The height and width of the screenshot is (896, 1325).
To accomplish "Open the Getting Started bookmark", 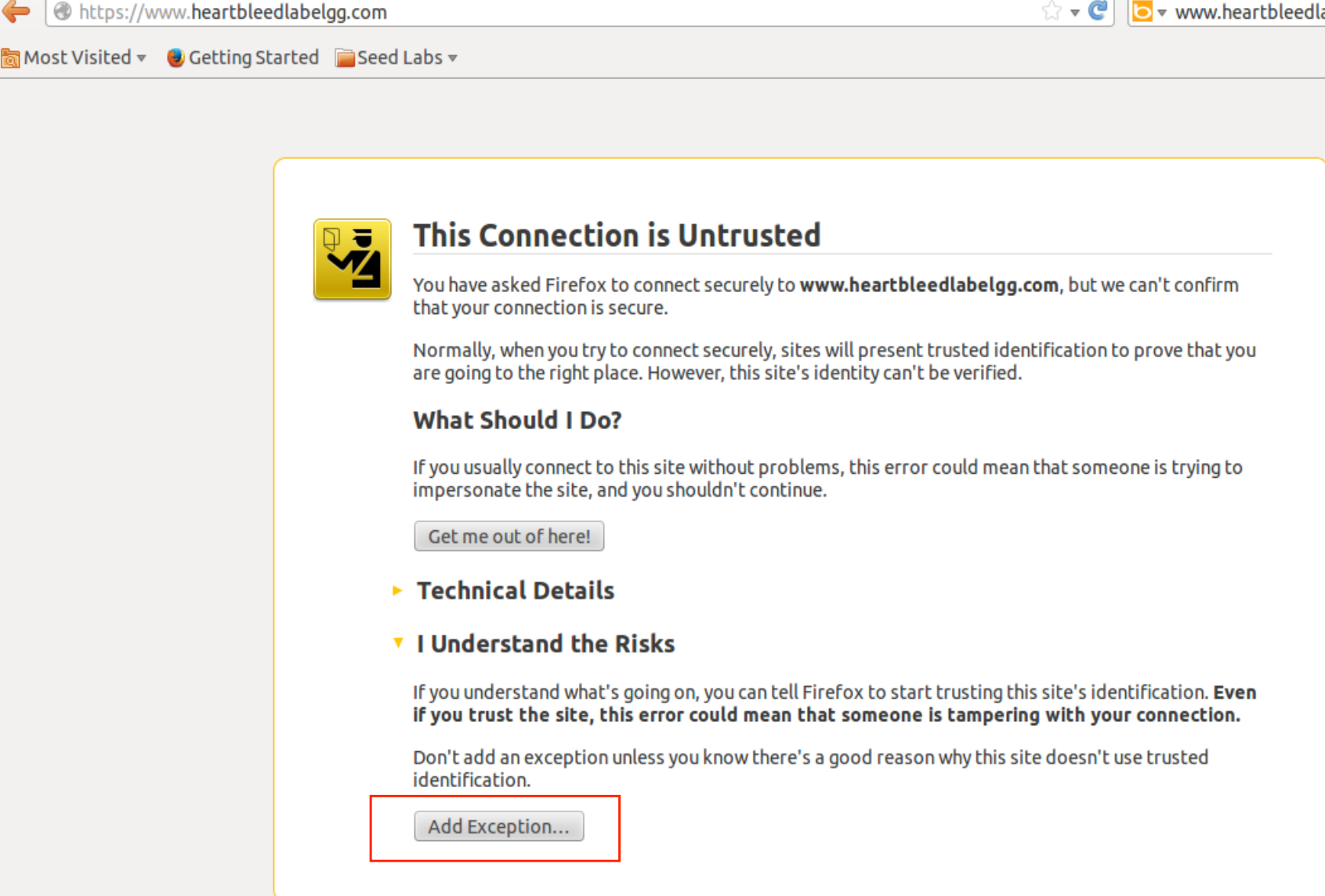I will (243, 57).
